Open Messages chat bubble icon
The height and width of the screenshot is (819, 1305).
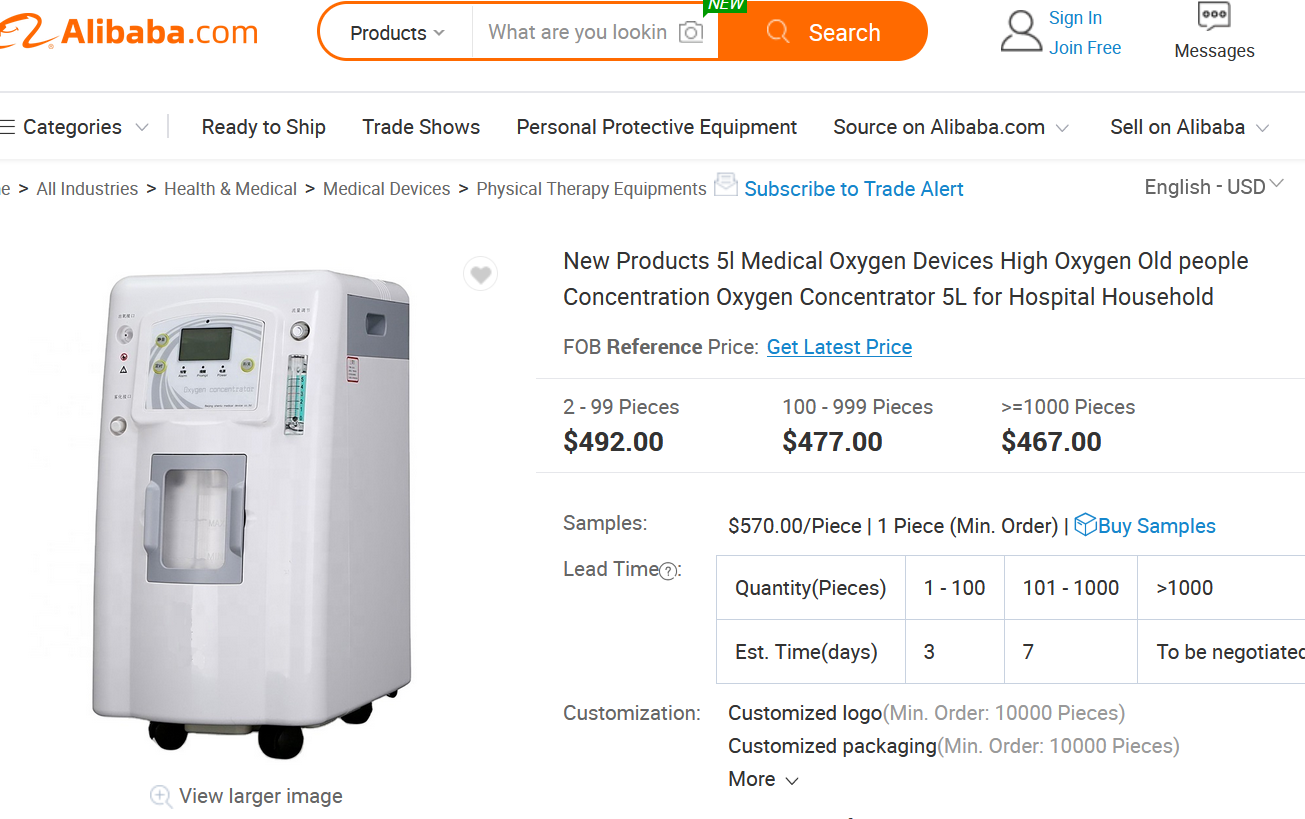pyautogui.click(x=1214, y=17)
